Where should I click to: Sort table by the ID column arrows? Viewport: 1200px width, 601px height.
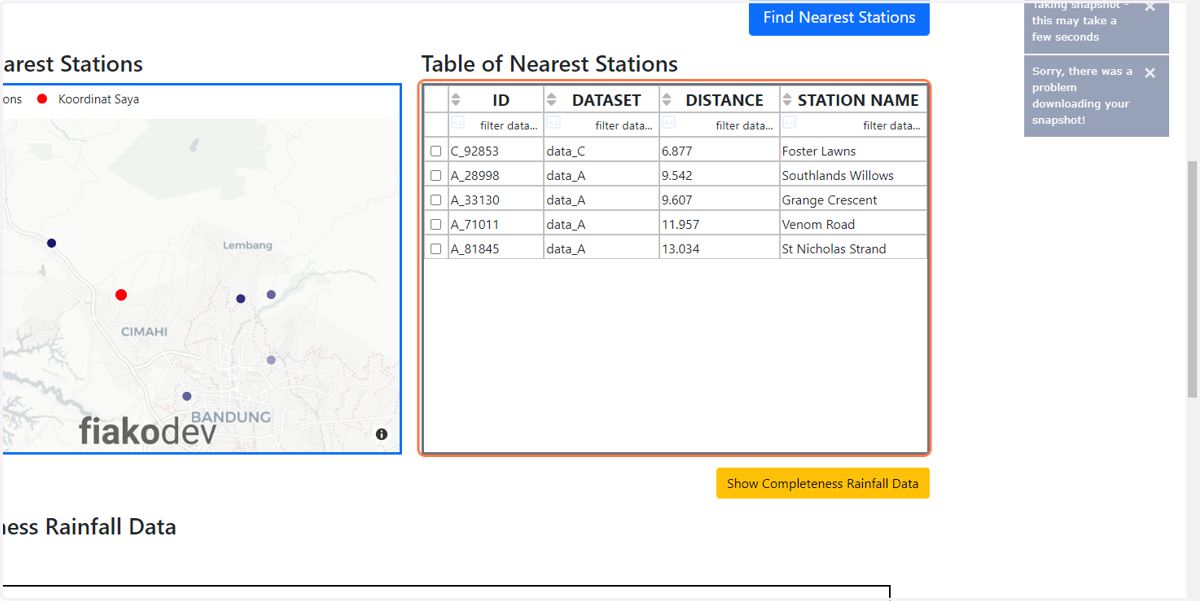[x=456, y=100]
